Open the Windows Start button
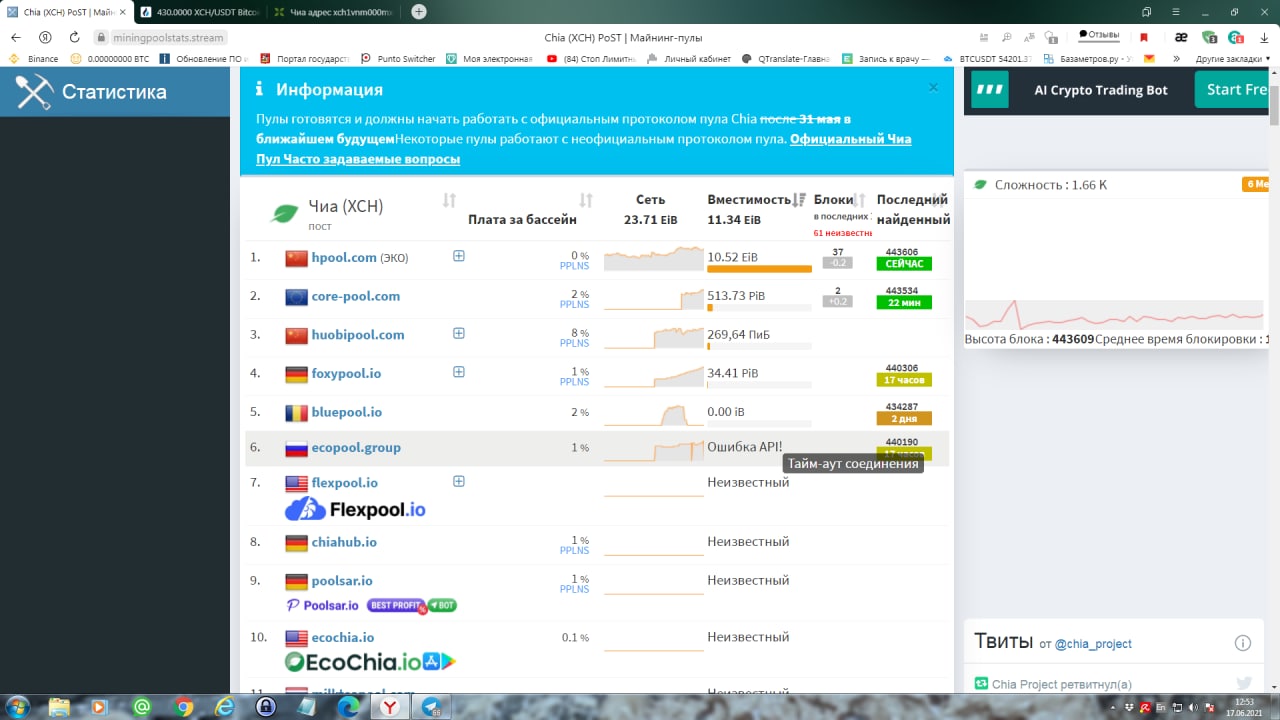The image size is (1280, 720). point(17,706)
